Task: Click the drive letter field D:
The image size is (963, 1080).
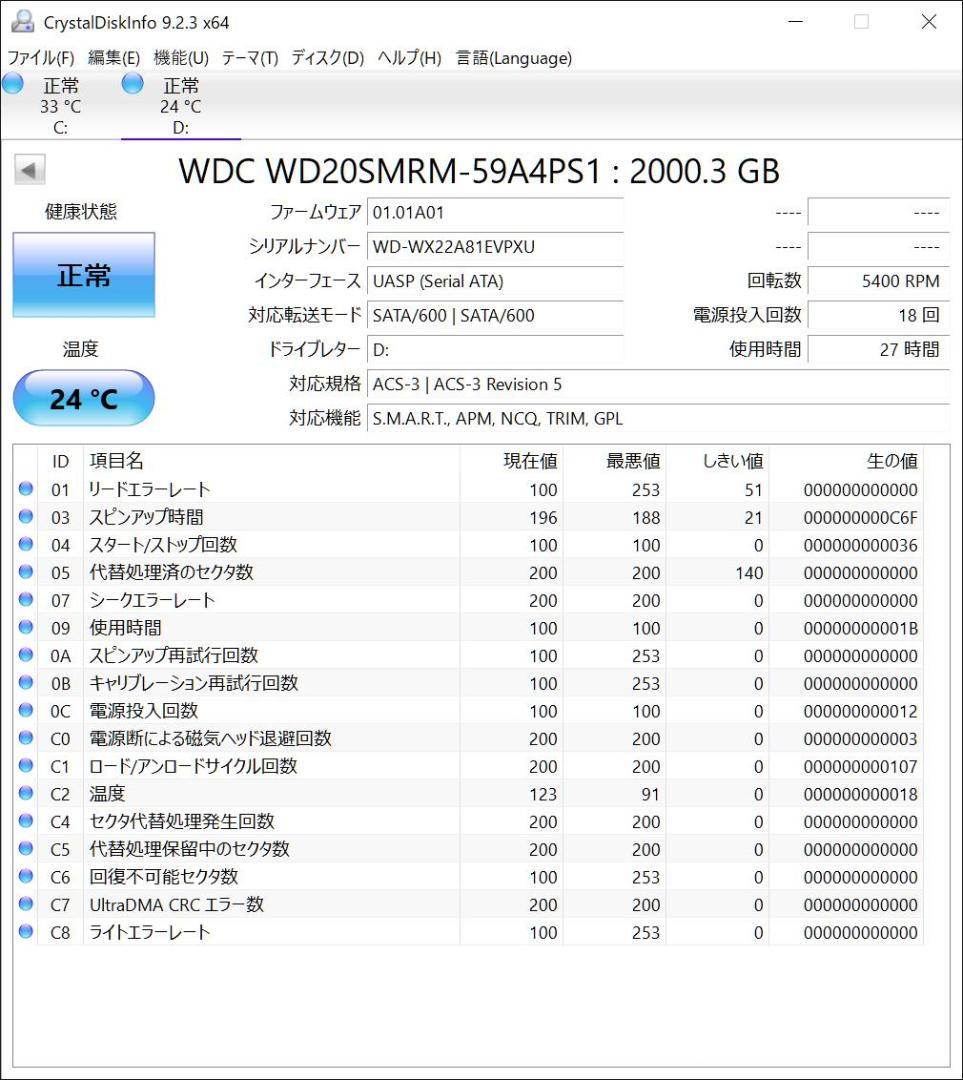Action: (495, 350)
